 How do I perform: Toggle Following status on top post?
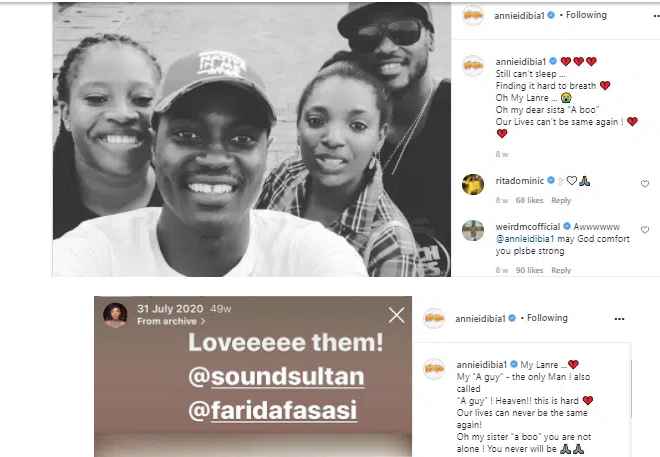pyautogui.click(x=586, y=15)
